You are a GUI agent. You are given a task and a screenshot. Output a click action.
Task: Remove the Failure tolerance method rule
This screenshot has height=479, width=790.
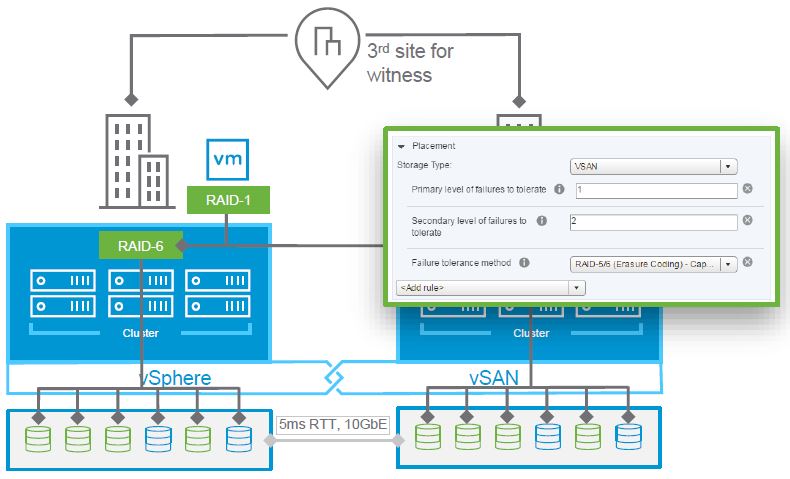748,262
